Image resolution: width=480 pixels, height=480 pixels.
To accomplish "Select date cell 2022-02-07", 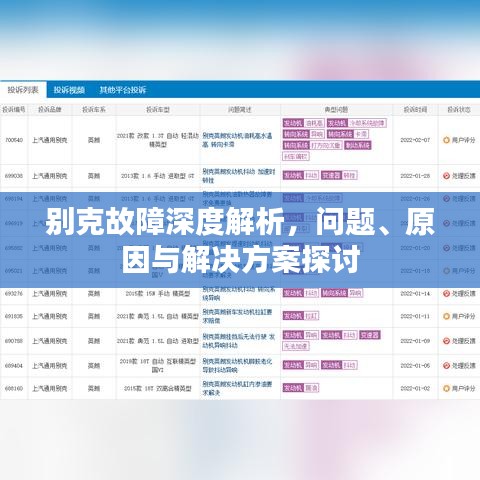I will (415, 140).
